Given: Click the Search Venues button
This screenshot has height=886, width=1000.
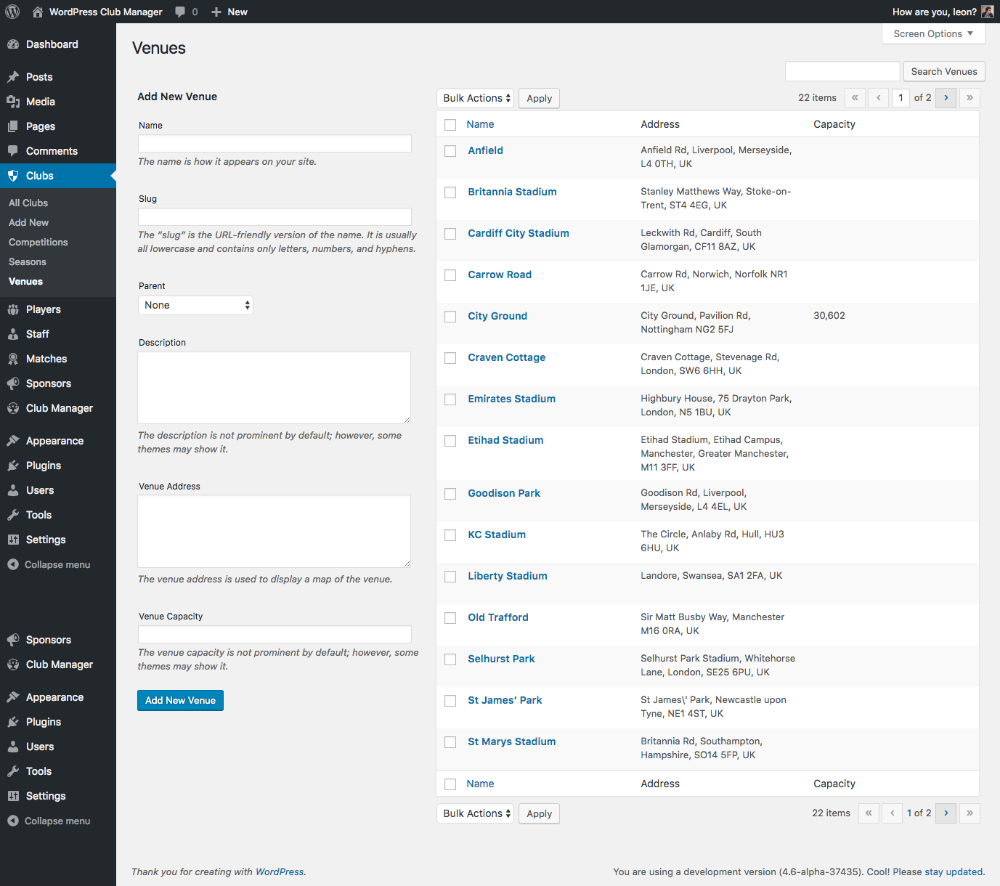Looking at the screenshot, I should 944,71.
